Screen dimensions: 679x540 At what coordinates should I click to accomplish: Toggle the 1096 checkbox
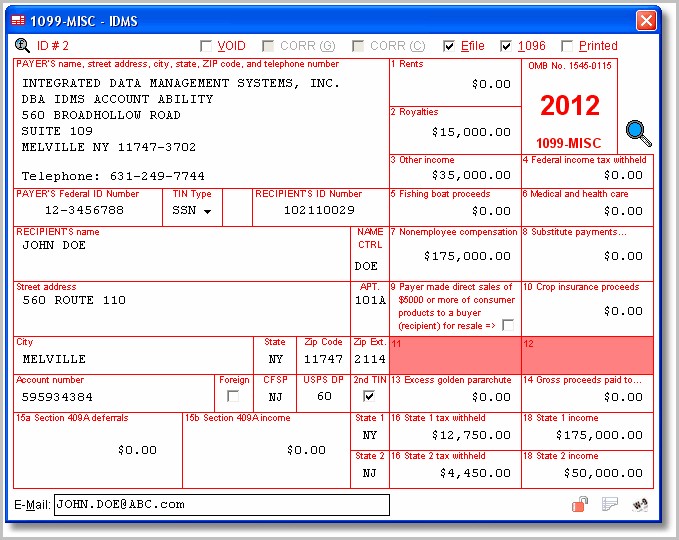pos(506,46)
